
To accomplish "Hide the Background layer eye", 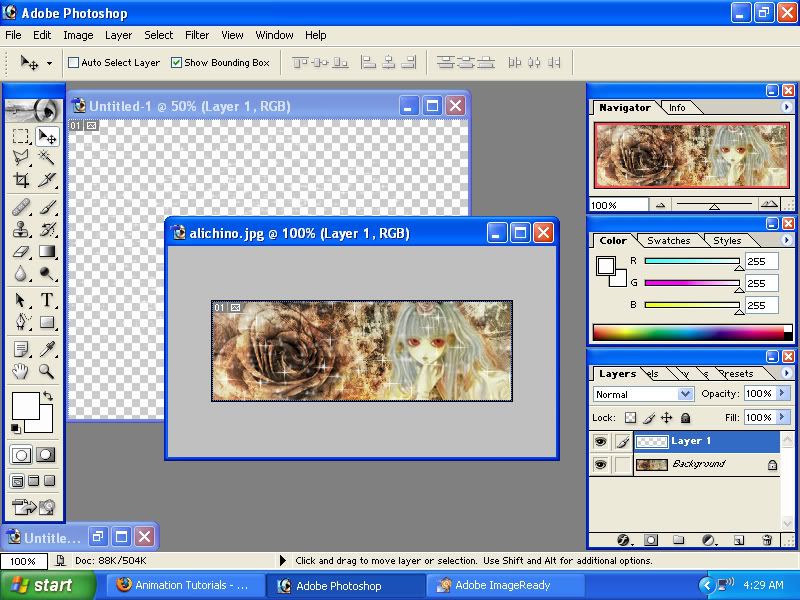I will 601,464.
